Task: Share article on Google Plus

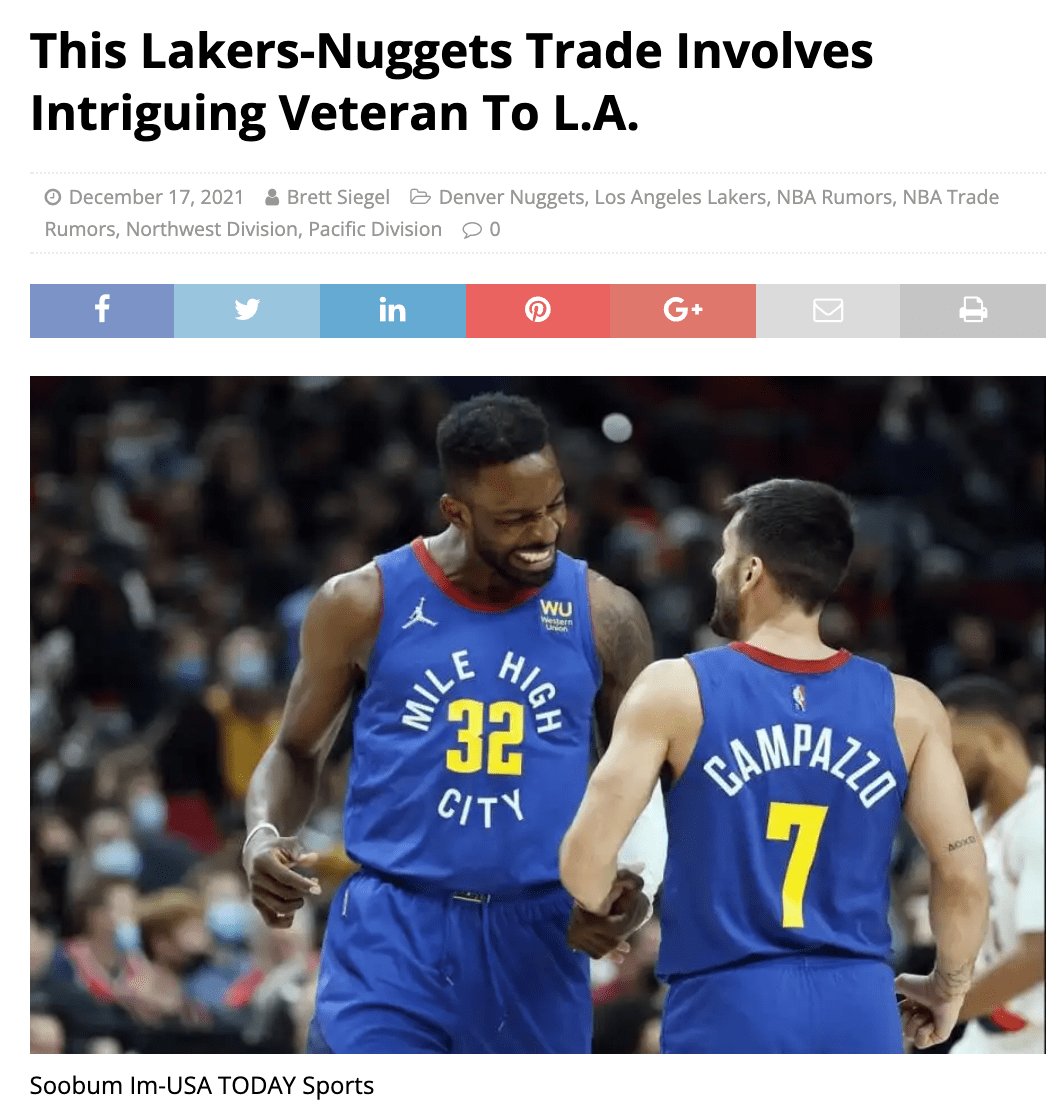Action: click(683, 311)
